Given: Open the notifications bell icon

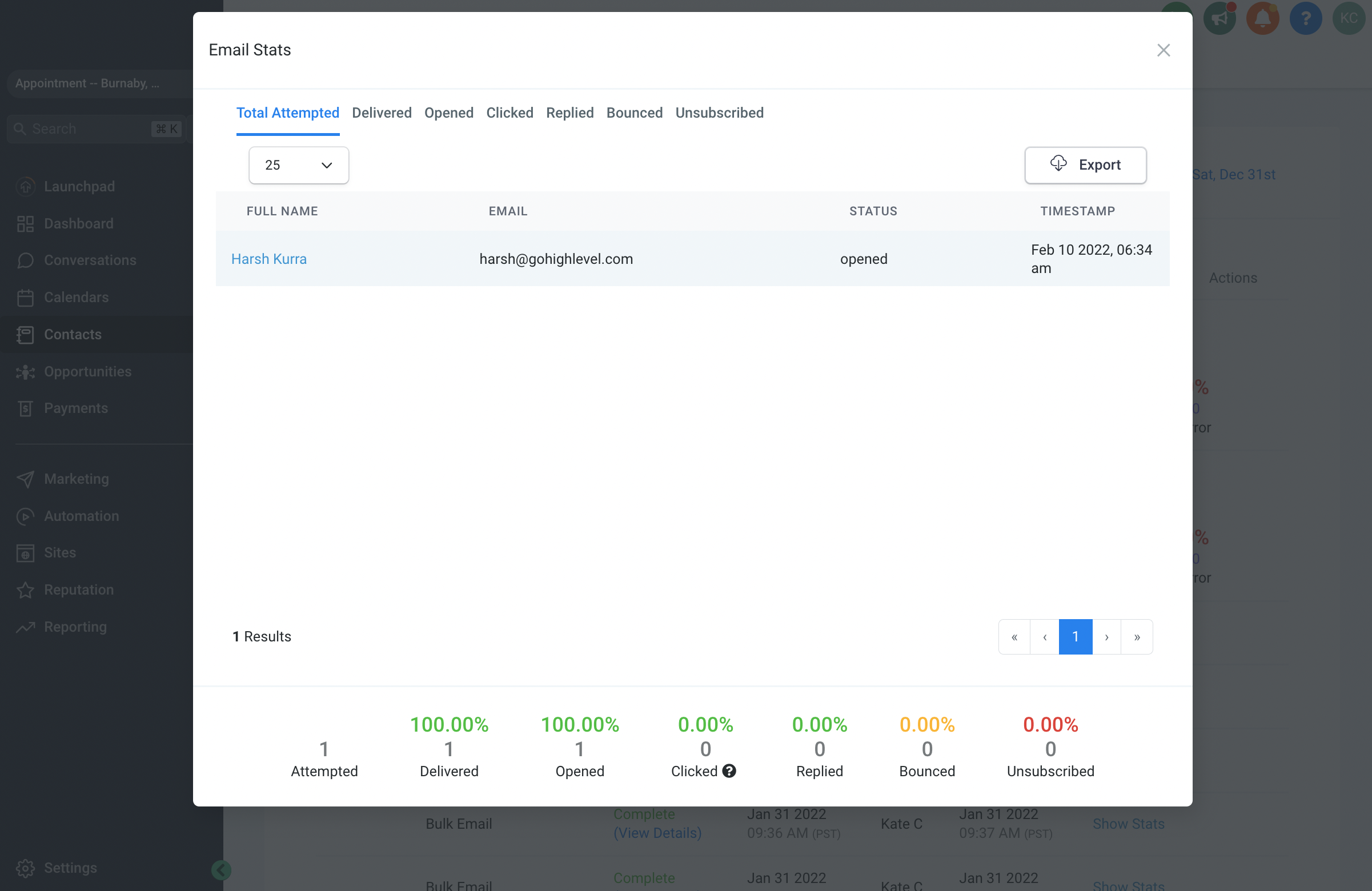Looking at the screenshot, I should (x=1262, y=18).
